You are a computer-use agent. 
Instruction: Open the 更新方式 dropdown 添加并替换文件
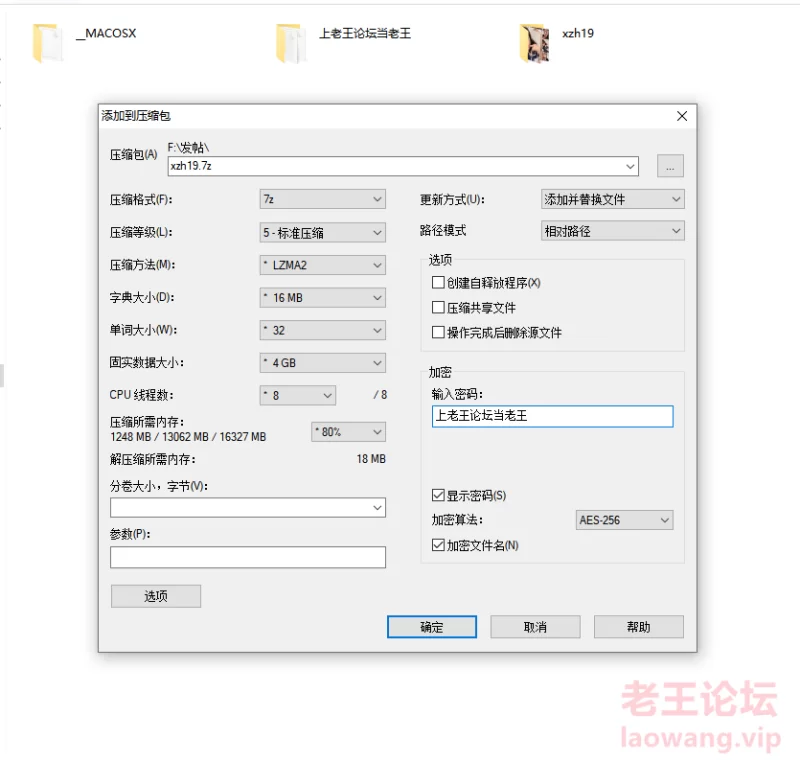point(613,199)
